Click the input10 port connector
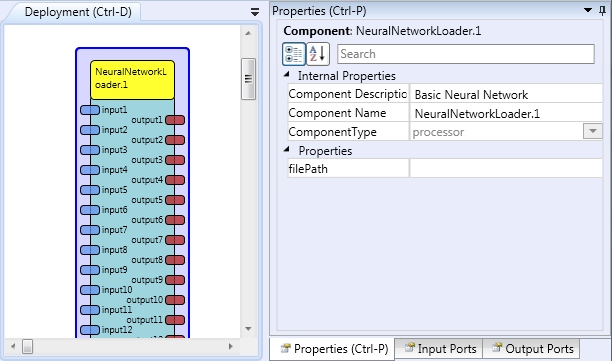 90,290
